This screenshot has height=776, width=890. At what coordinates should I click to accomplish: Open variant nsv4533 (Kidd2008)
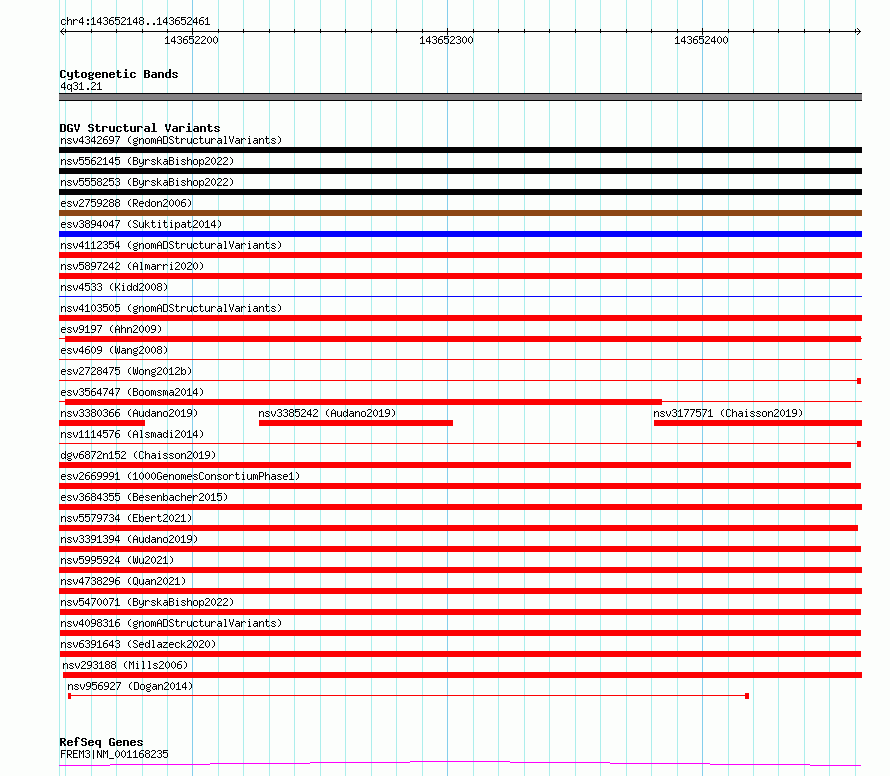coord(114,287)
